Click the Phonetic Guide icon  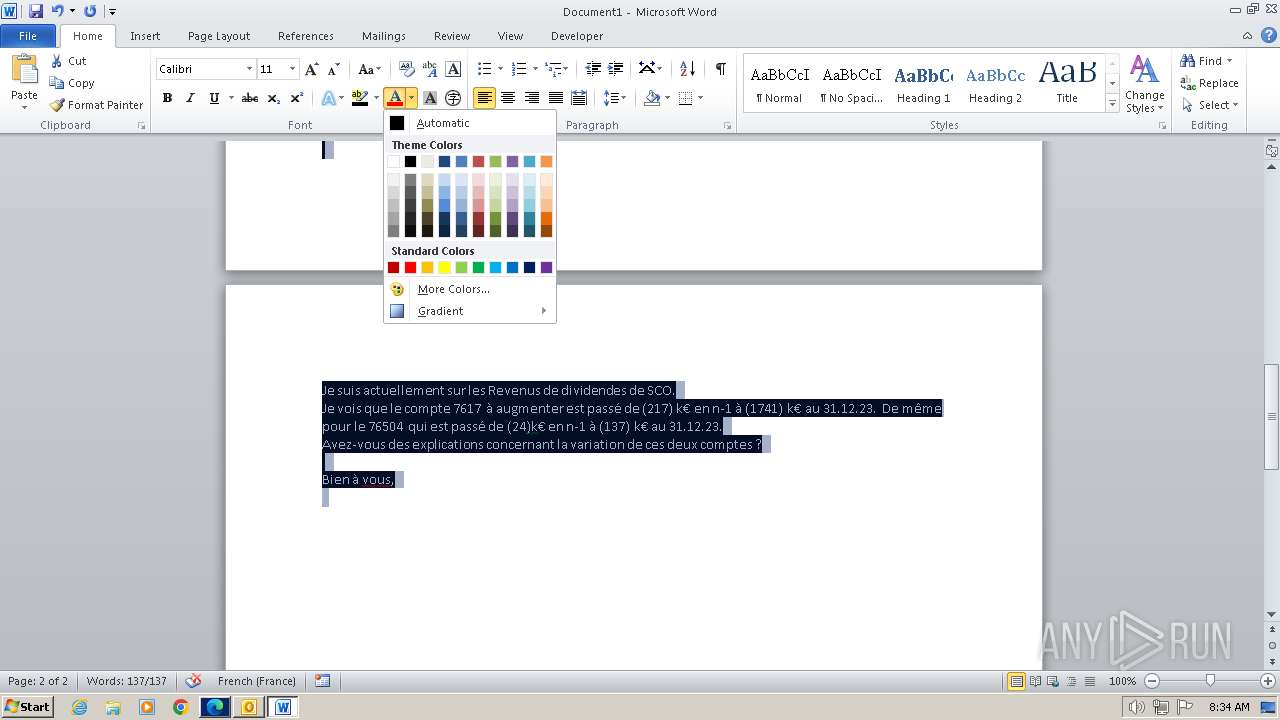pyautogui.click(x=430, y=69)
